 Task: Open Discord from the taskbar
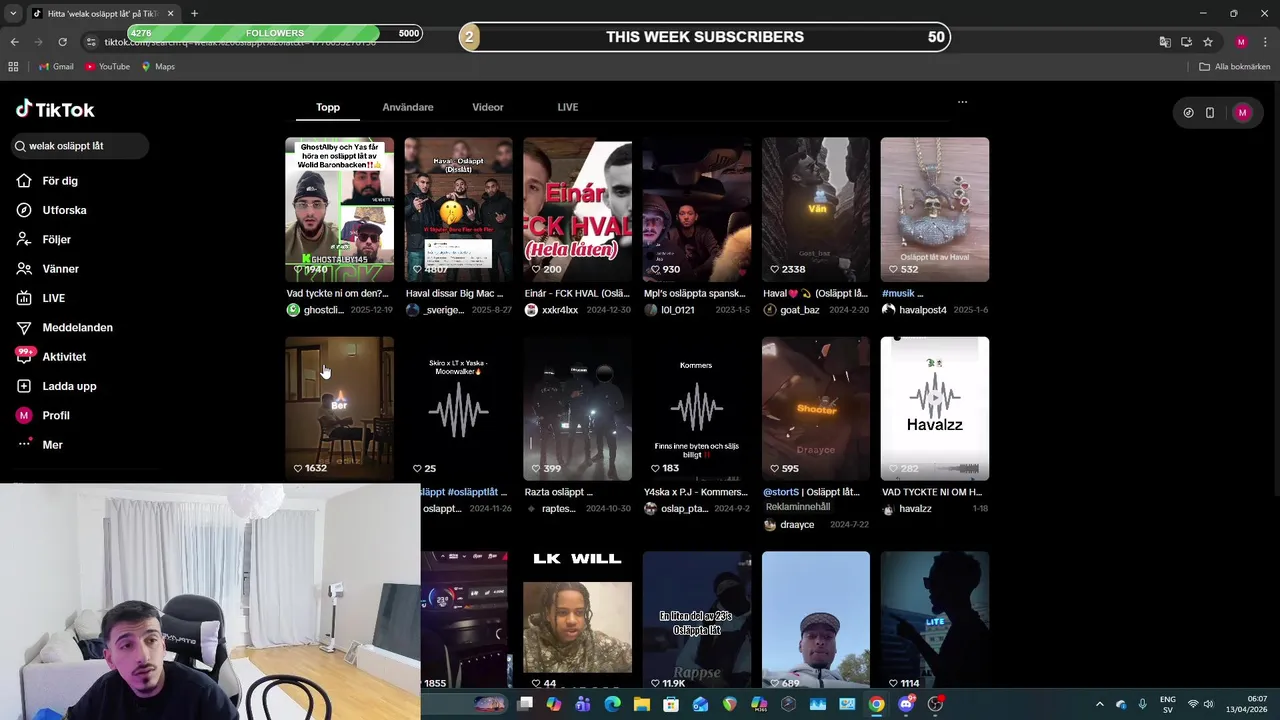(x=906, y=704)
